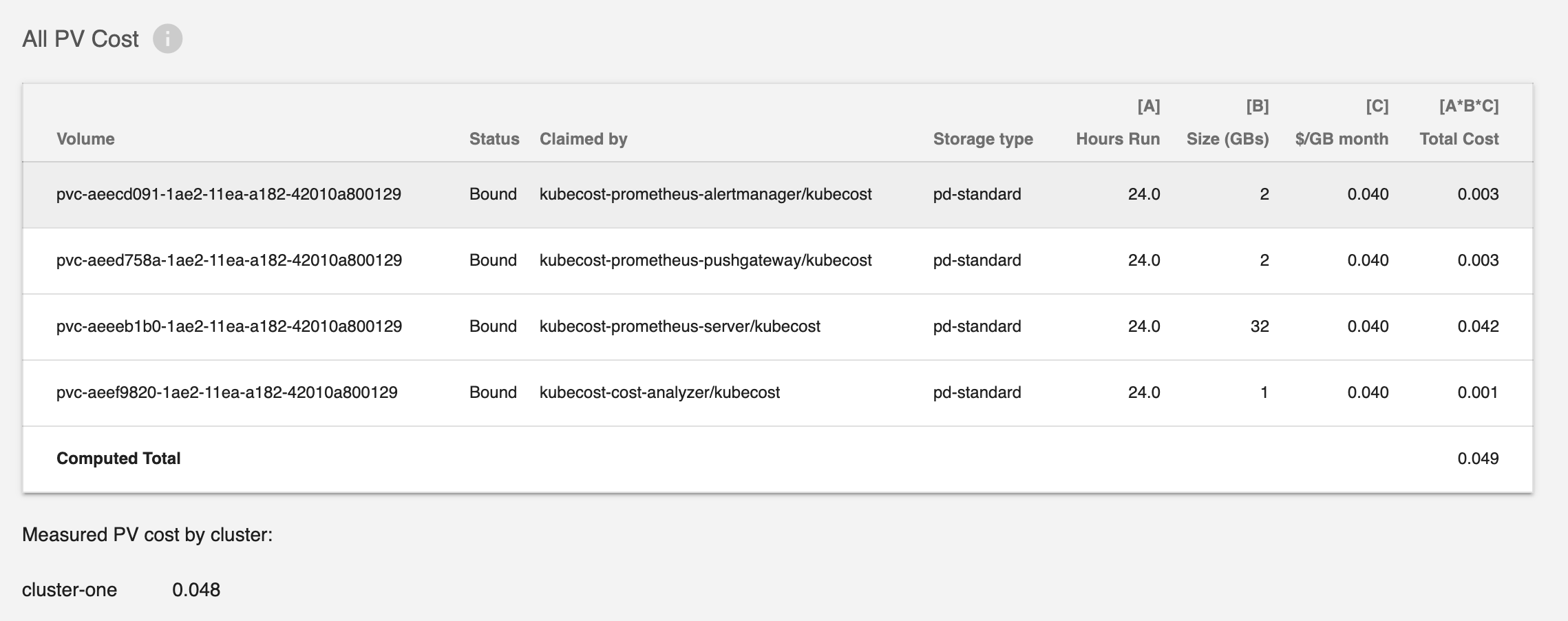Click the 0.048 cluster cost value

[195, 589]
